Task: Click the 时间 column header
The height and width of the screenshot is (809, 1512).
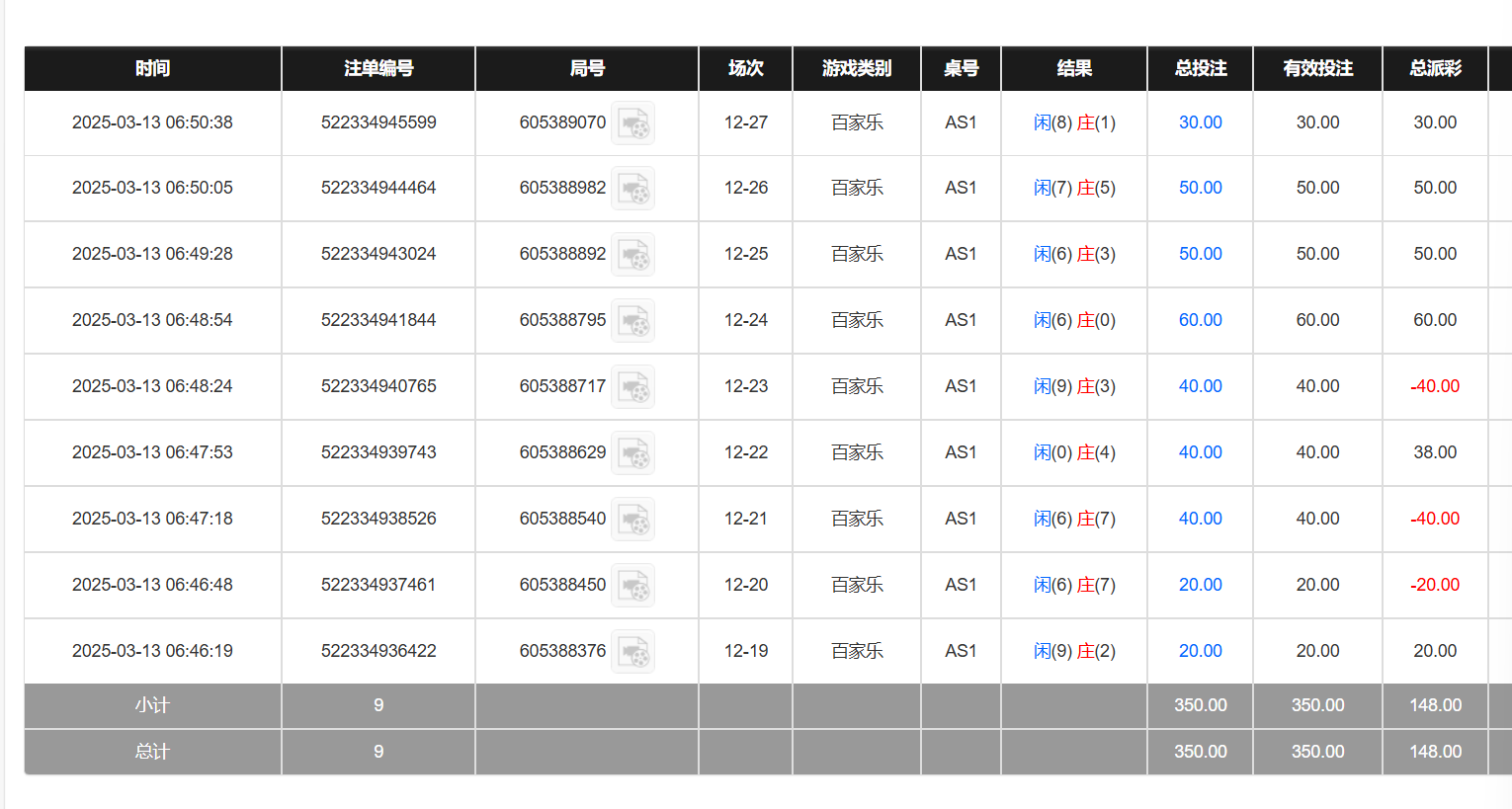Action: 152,68
